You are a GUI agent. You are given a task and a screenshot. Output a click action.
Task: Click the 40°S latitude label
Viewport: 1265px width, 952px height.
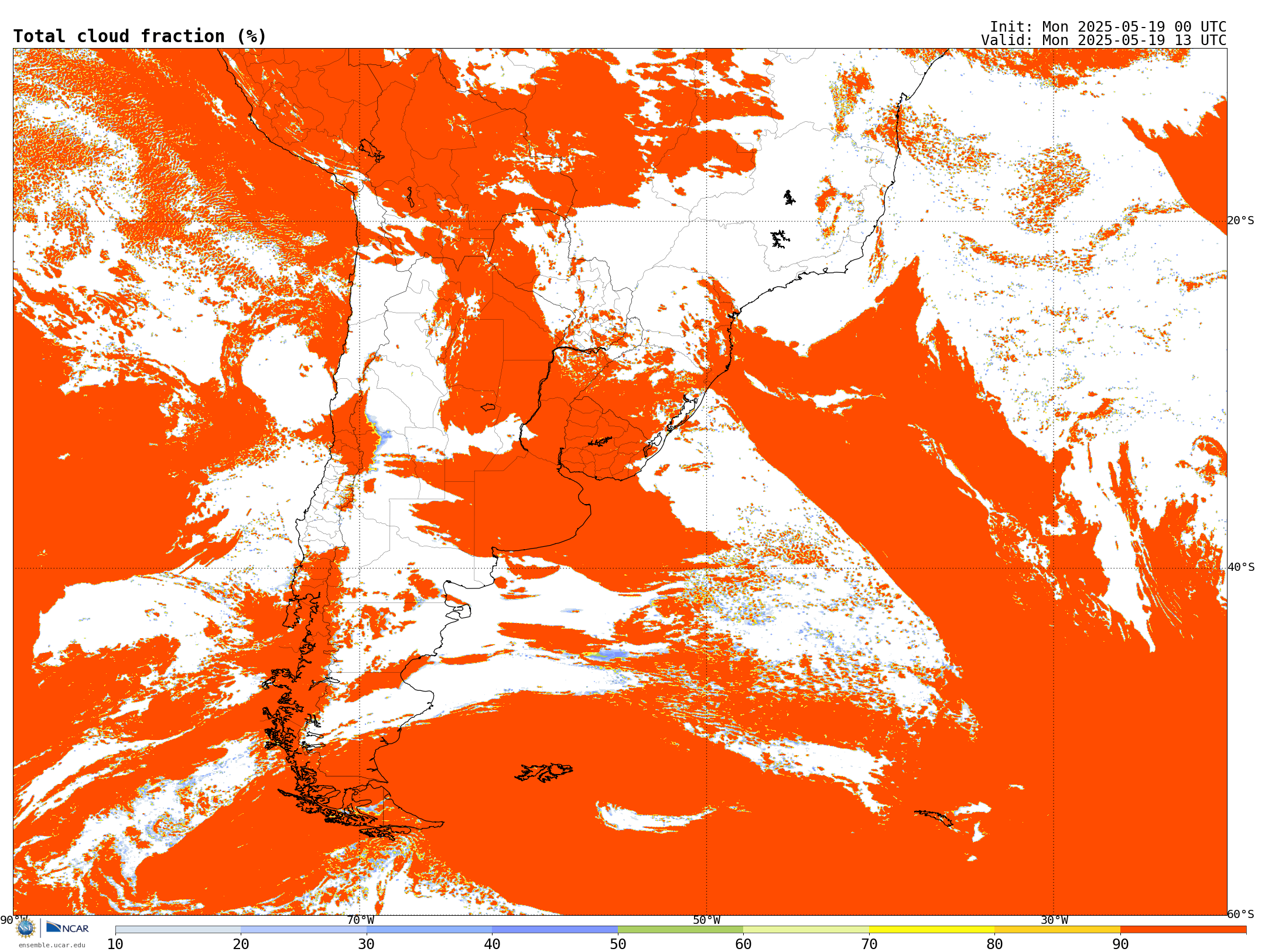click(1241, 567)
